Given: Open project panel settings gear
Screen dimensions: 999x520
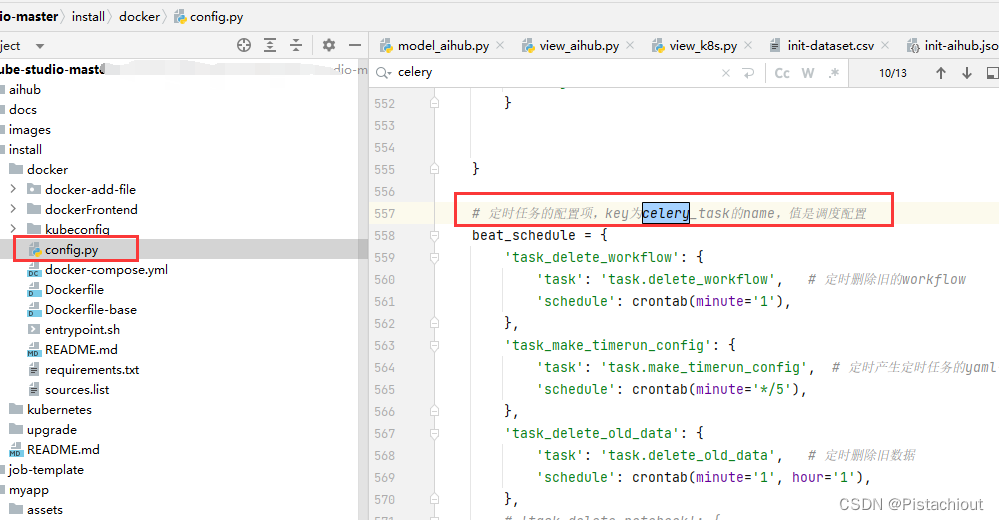Looking at the screenshot, I should (x=329, y=45).
